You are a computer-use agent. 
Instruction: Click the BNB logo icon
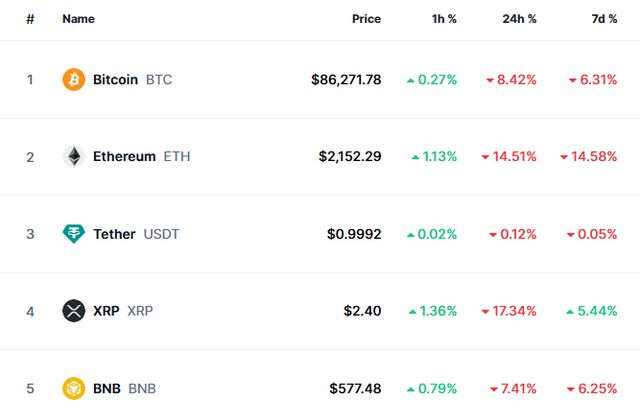pos(74,388)
